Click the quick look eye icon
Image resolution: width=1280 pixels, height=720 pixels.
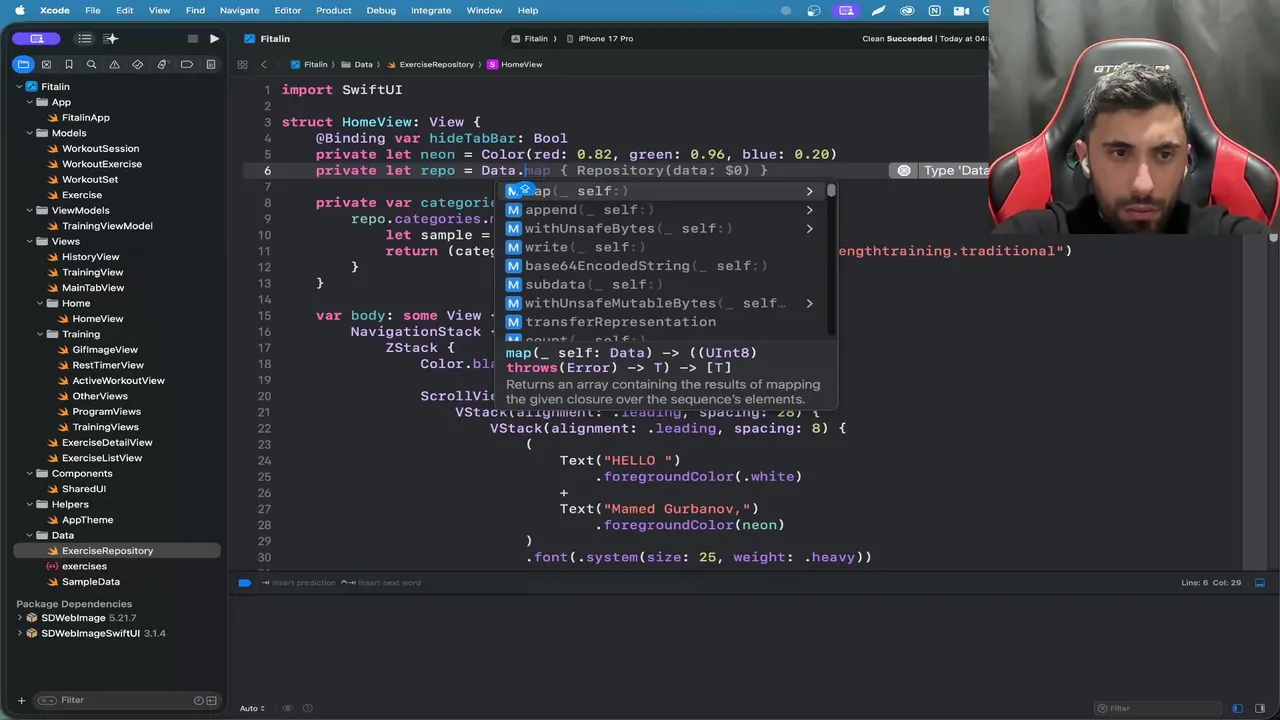click(288, 708)
